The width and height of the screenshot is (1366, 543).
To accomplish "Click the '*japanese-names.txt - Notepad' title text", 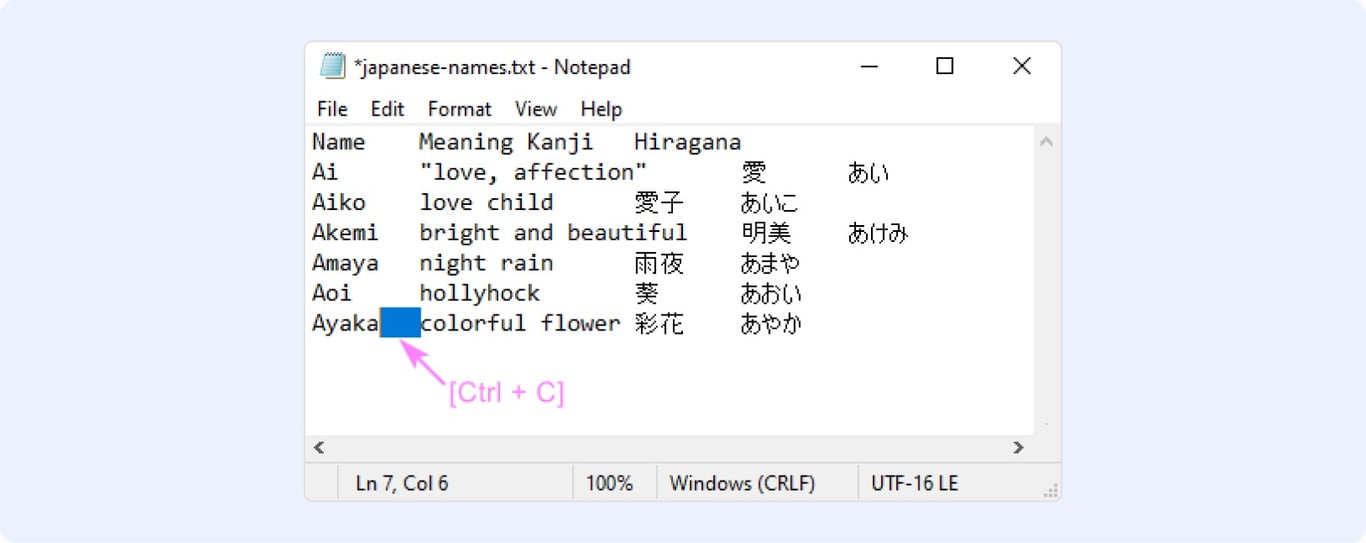I will 492,67.
